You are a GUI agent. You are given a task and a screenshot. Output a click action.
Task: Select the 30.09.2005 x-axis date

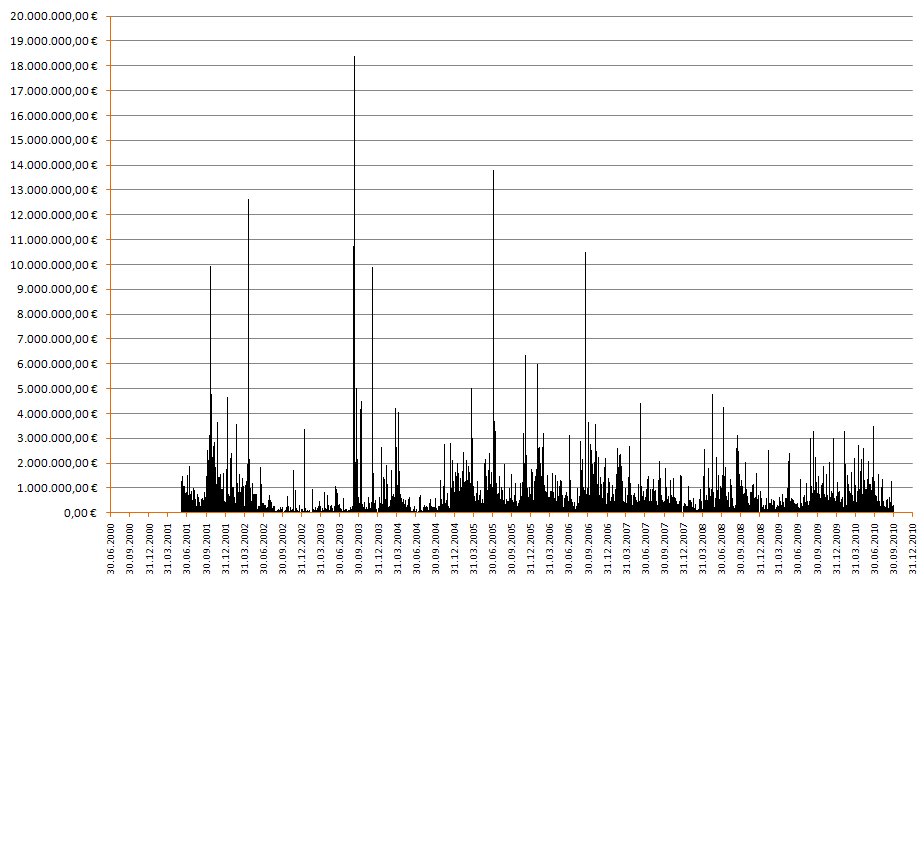coord(512,549)
